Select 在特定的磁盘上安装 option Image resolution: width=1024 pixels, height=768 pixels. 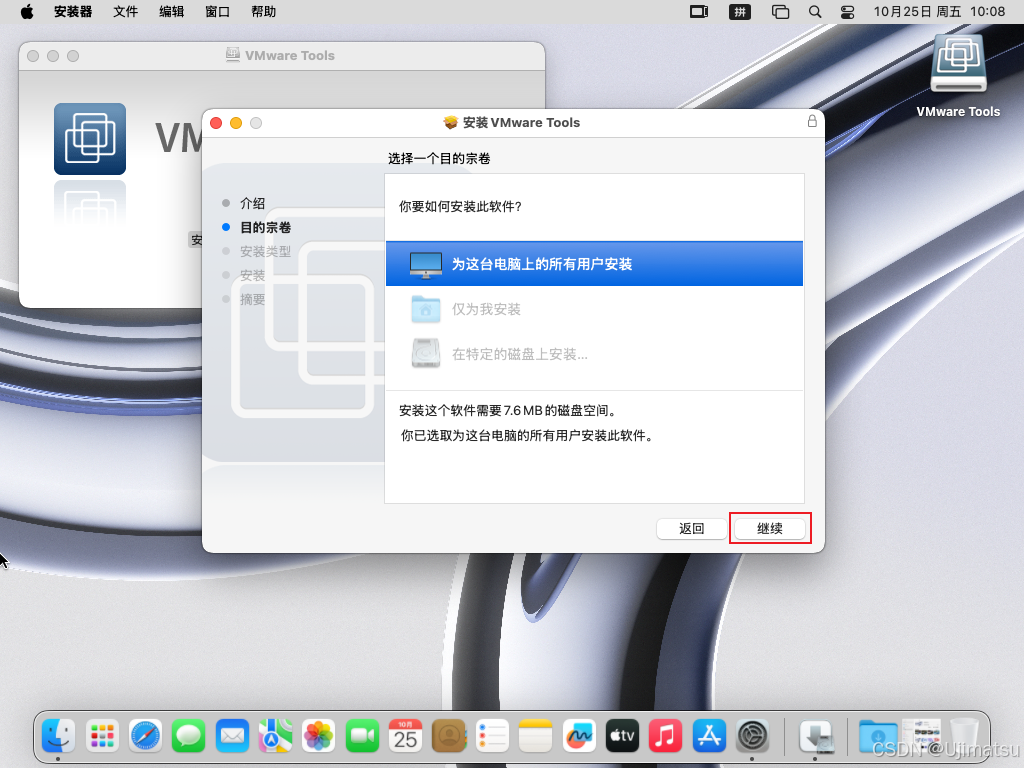594,354
